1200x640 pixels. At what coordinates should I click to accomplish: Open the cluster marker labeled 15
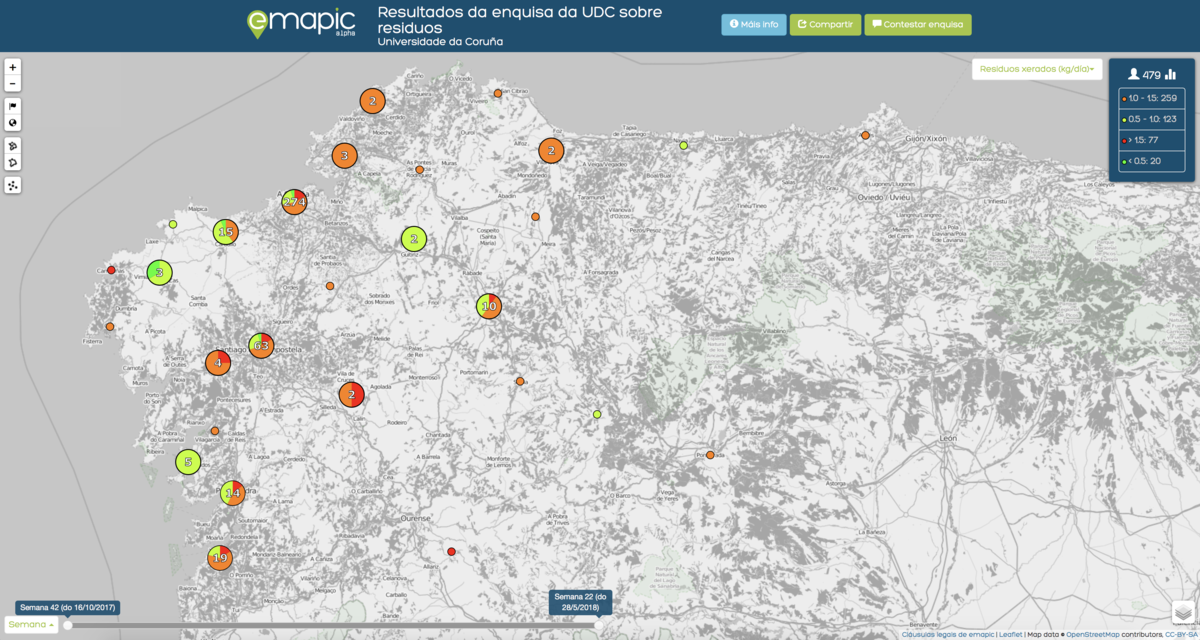click(x=226, y=232)
